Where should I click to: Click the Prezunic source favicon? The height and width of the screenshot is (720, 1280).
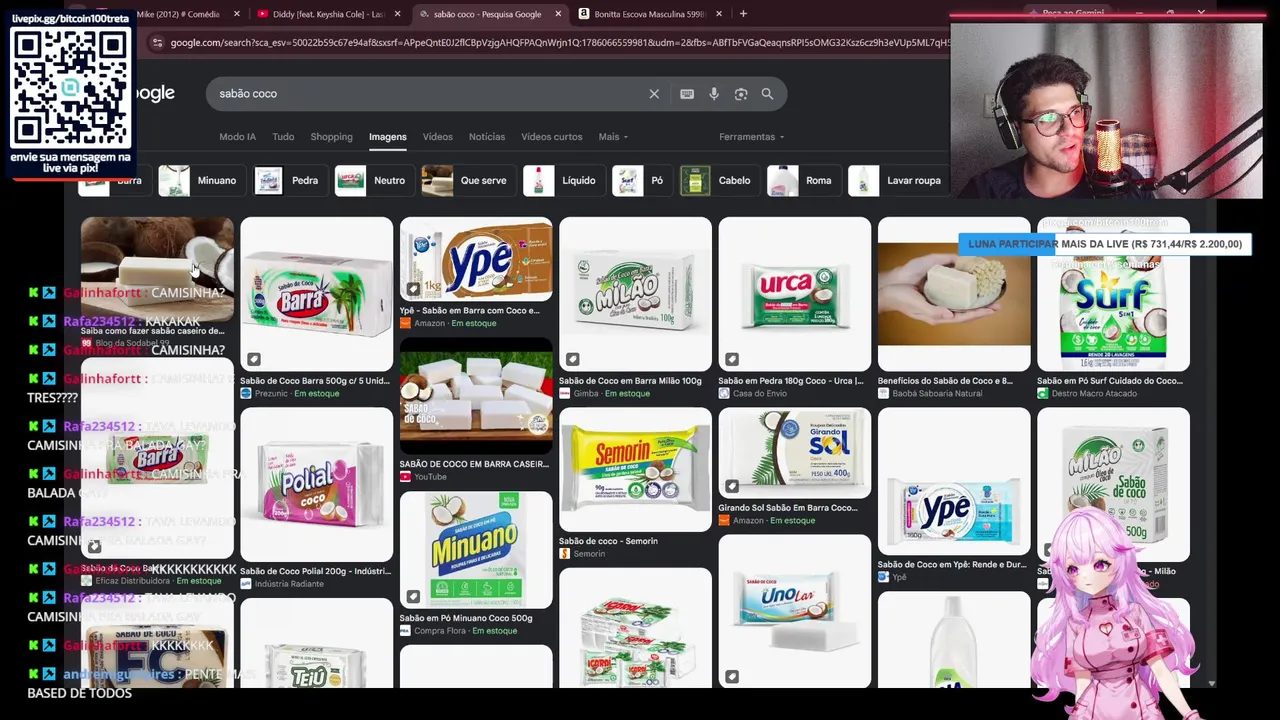tap(246, 394)
